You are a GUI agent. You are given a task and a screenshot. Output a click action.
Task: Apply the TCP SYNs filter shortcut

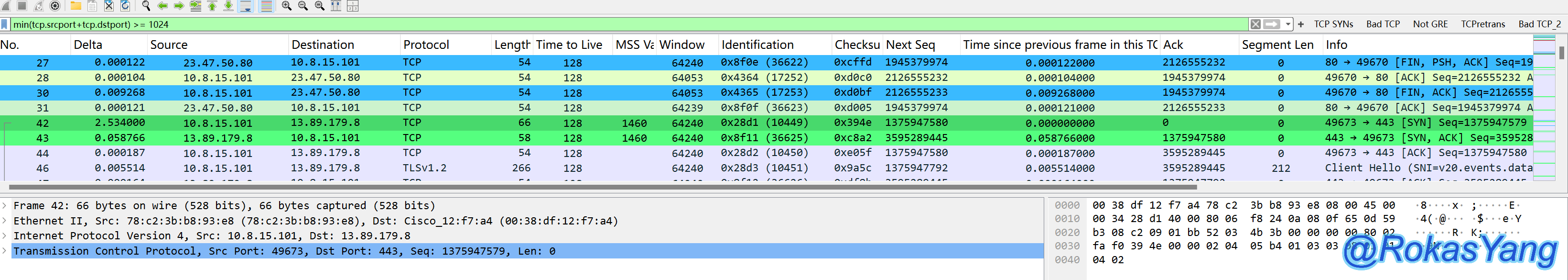(x=1333, y=24)
